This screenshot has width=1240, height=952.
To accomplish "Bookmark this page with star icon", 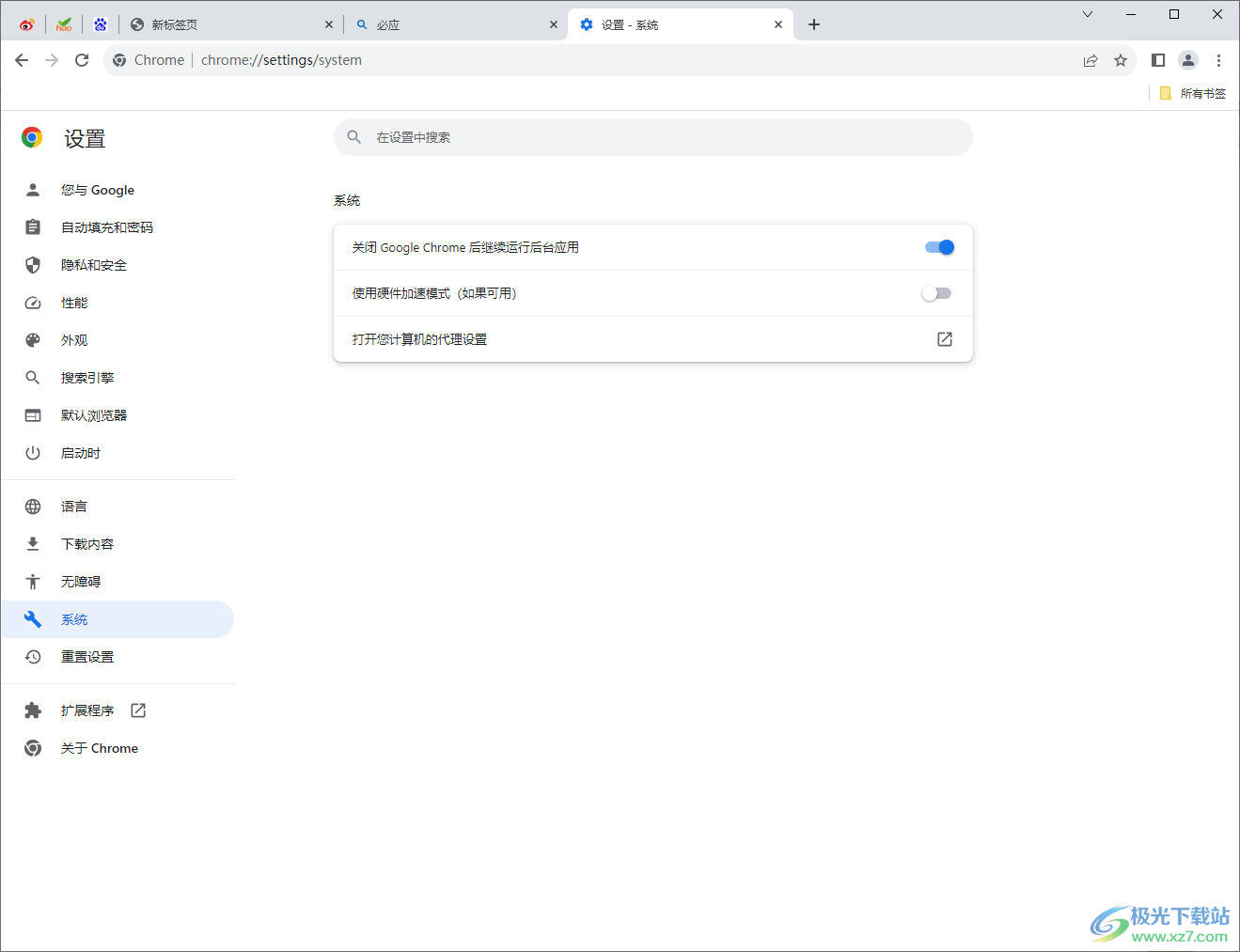I will 1121,60.
